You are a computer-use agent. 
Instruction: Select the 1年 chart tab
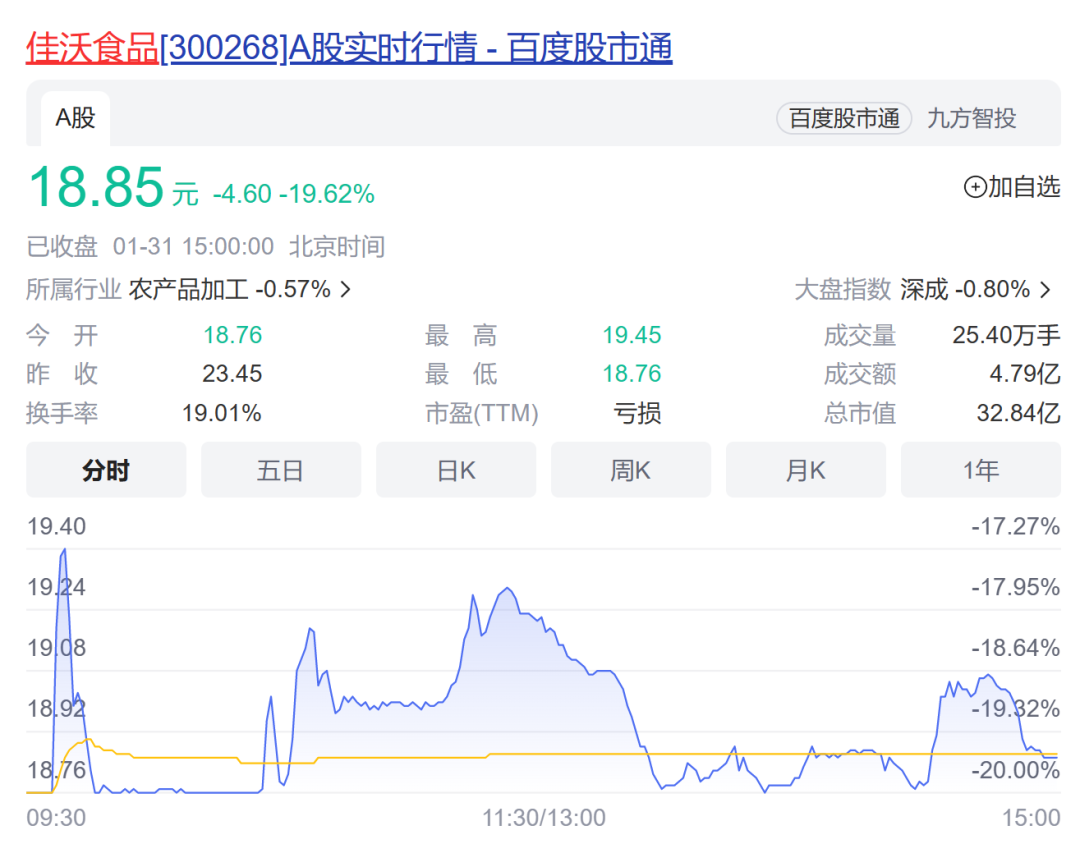point(981,470)
